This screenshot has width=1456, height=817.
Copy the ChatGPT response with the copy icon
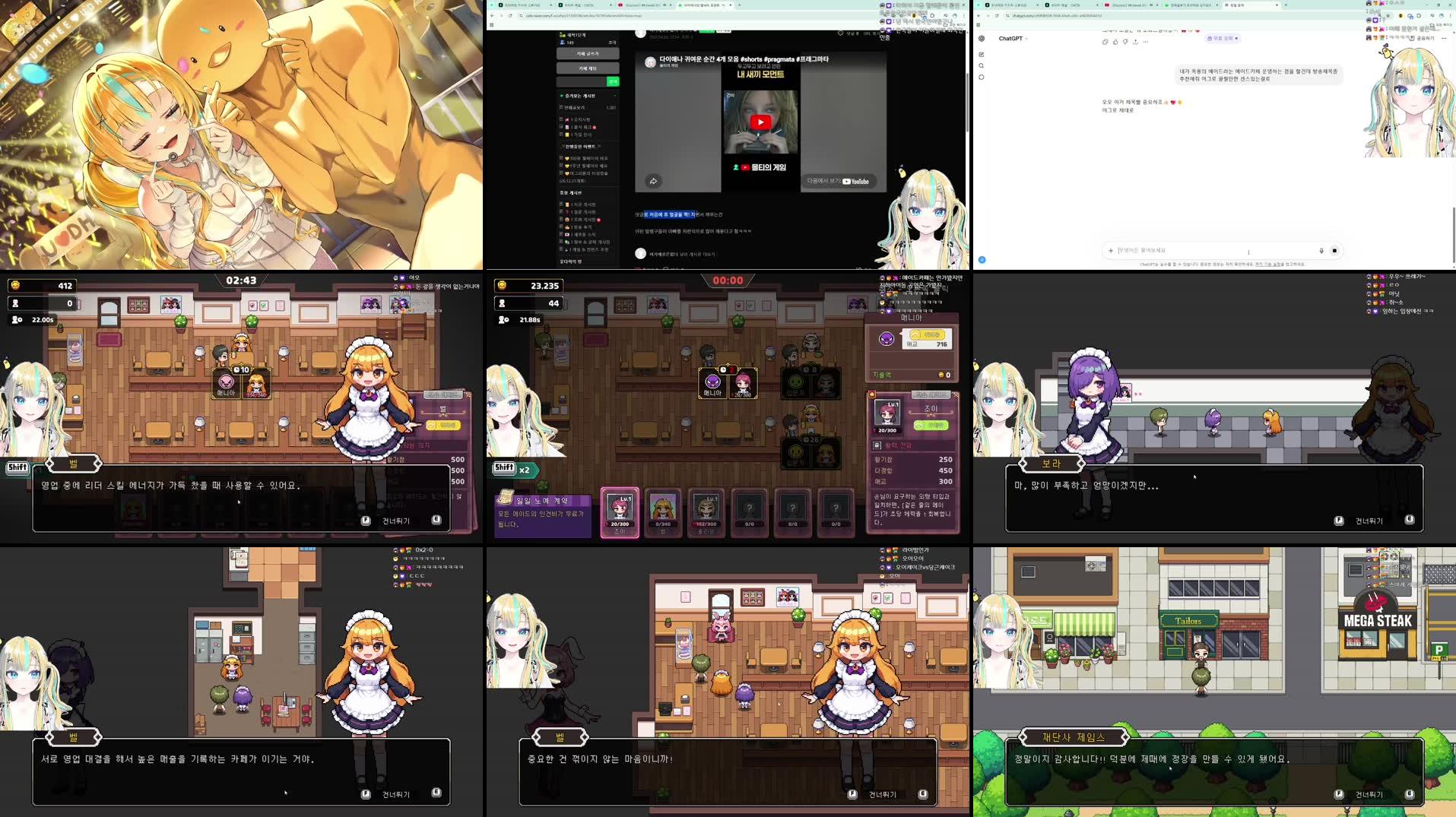1105,42
